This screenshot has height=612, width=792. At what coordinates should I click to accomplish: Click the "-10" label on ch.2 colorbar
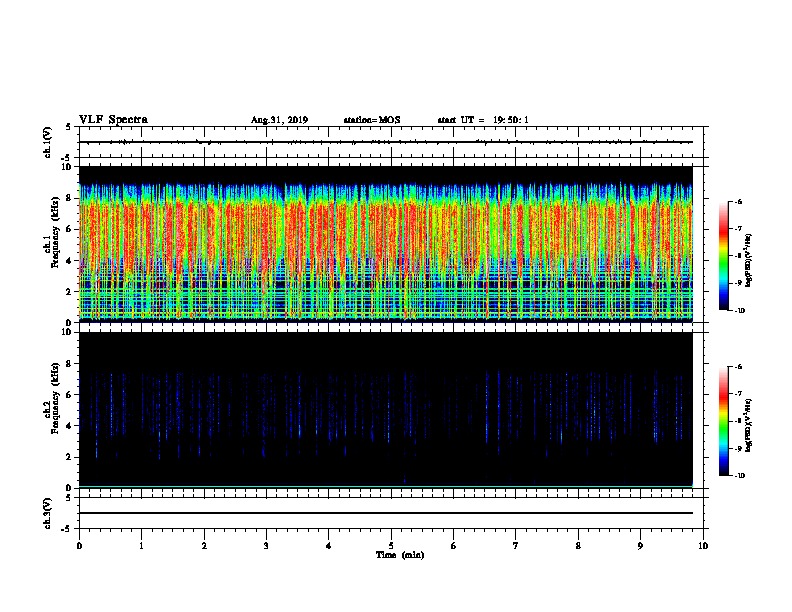point(739,476)
